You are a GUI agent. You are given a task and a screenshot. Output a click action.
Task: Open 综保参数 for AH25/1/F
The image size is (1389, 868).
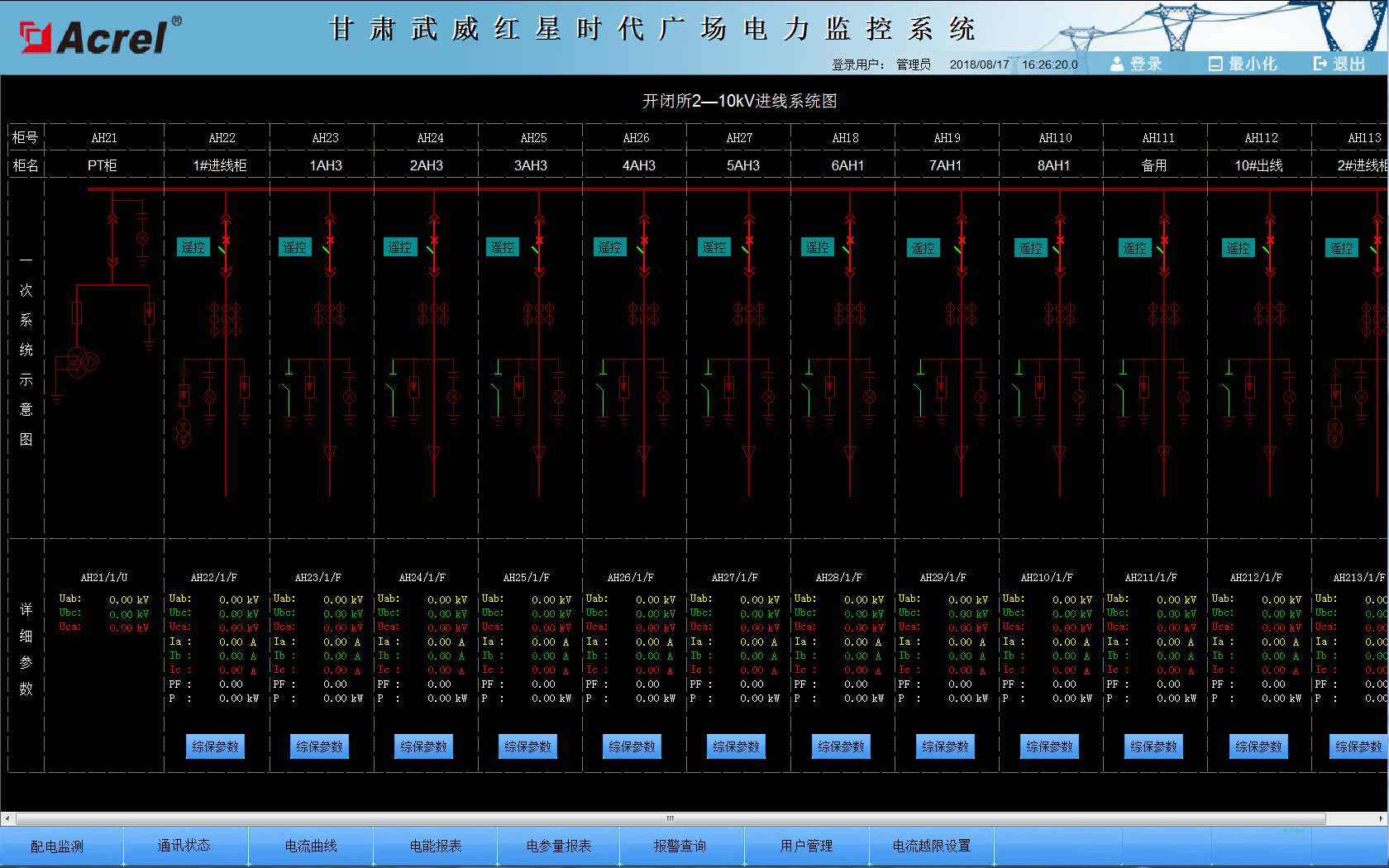528,746
